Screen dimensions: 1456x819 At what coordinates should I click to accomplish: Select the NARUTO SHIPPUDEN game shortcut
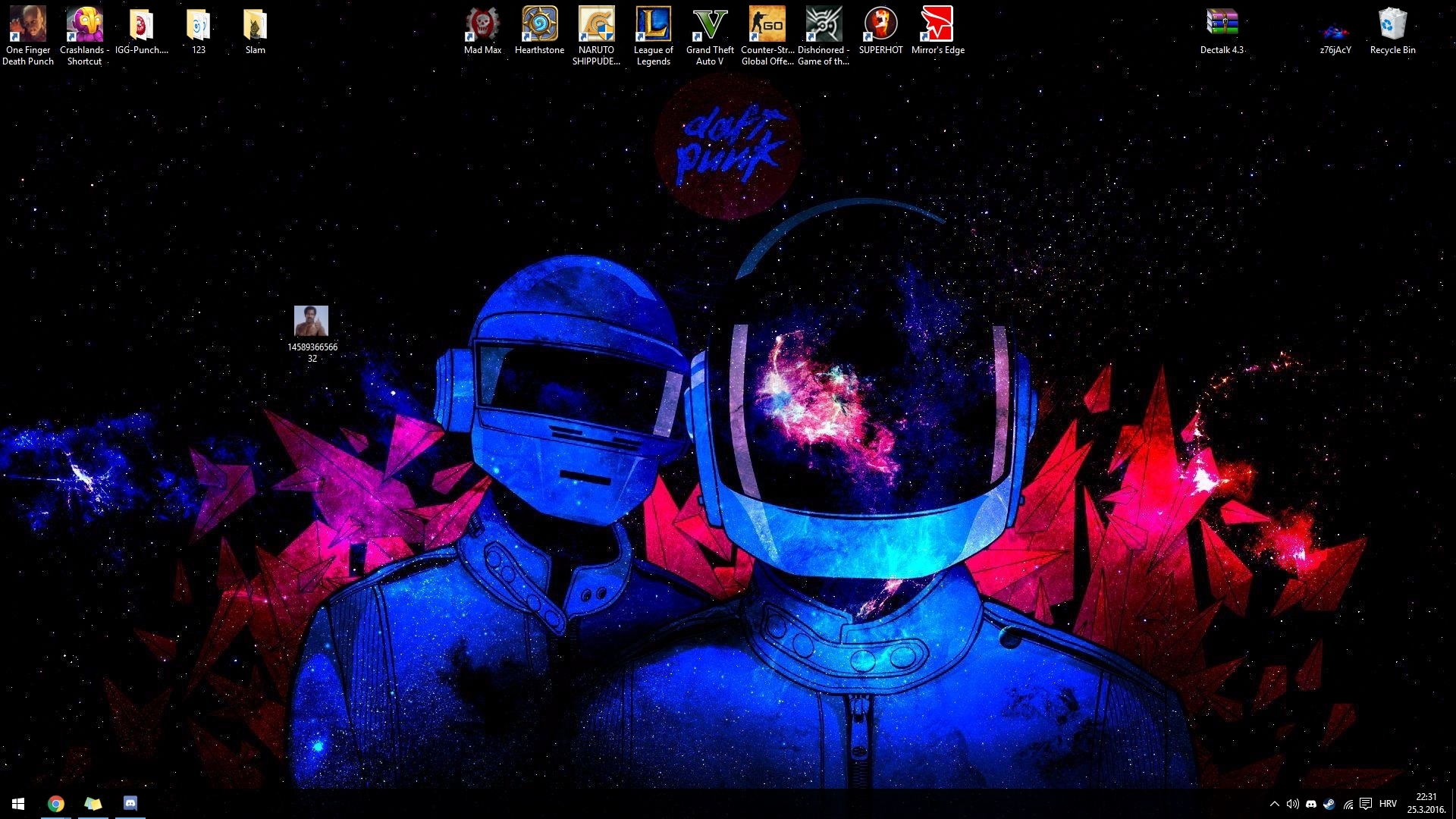click(597, 36)
